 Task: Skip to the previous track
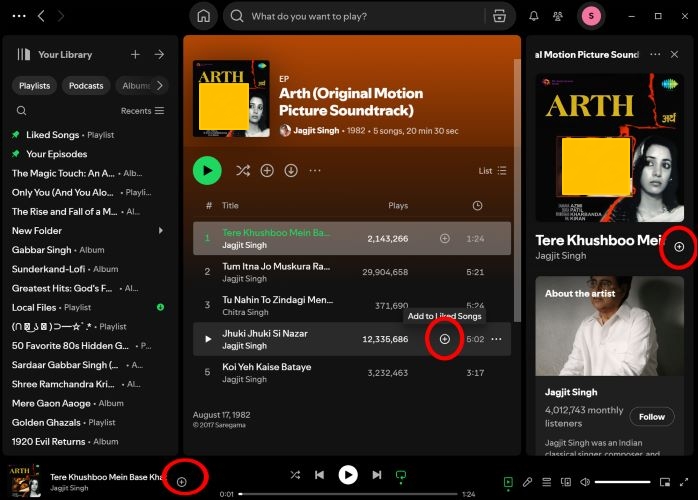(319, 475)
